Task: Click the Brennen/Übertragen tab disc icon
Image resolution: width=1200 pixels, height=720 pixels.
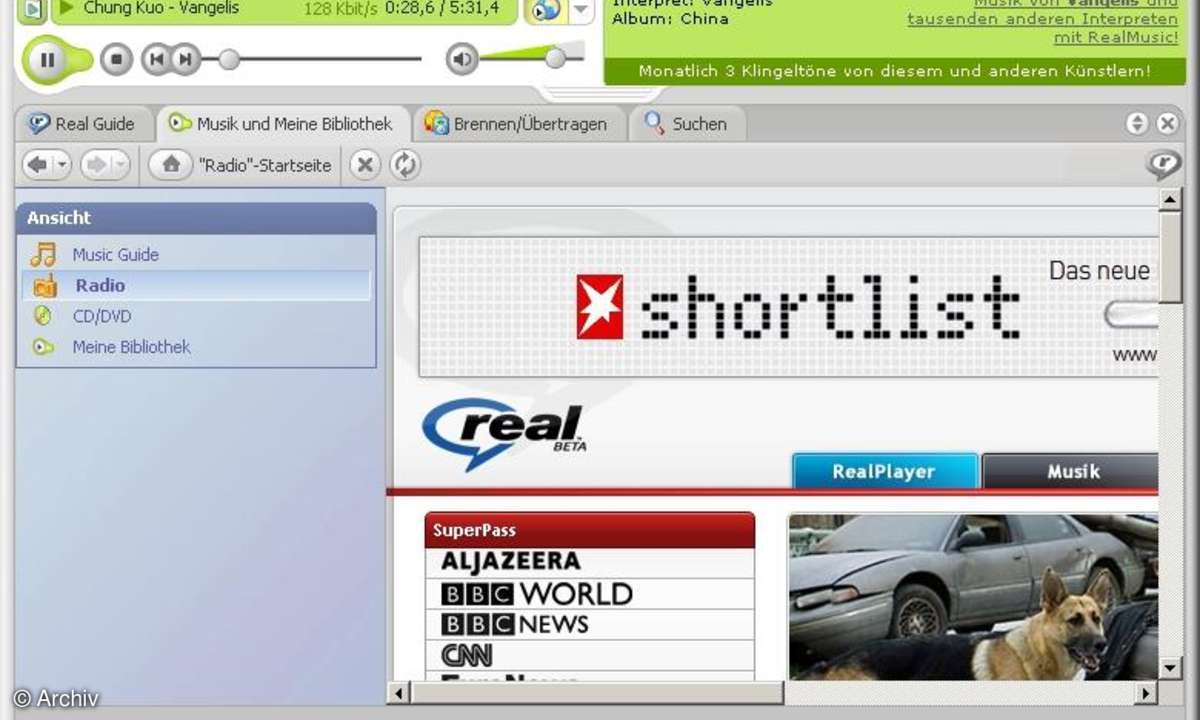Action: click(x=436, y=123)
